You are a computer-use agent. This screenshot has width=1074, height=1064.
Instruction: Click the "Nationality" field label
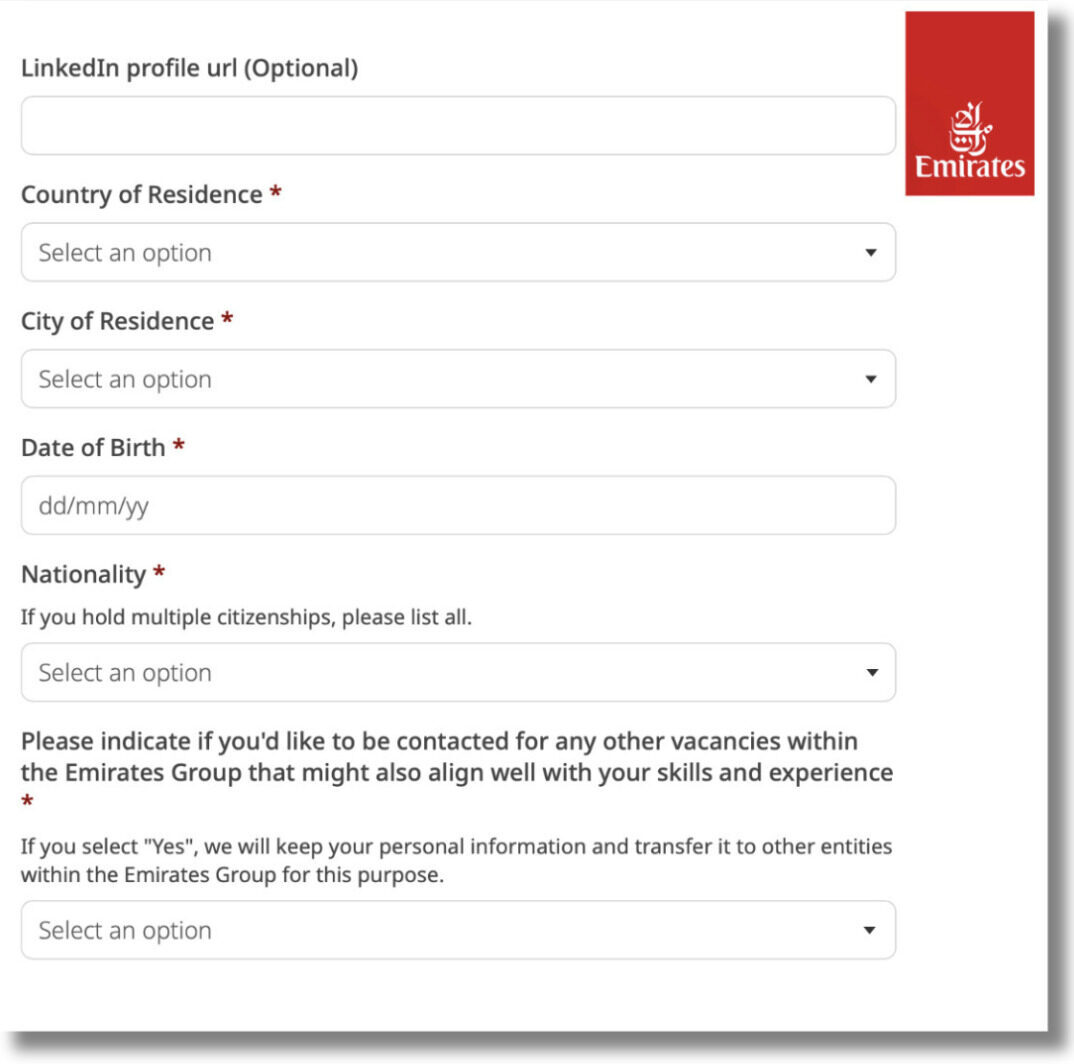point(83,574)
